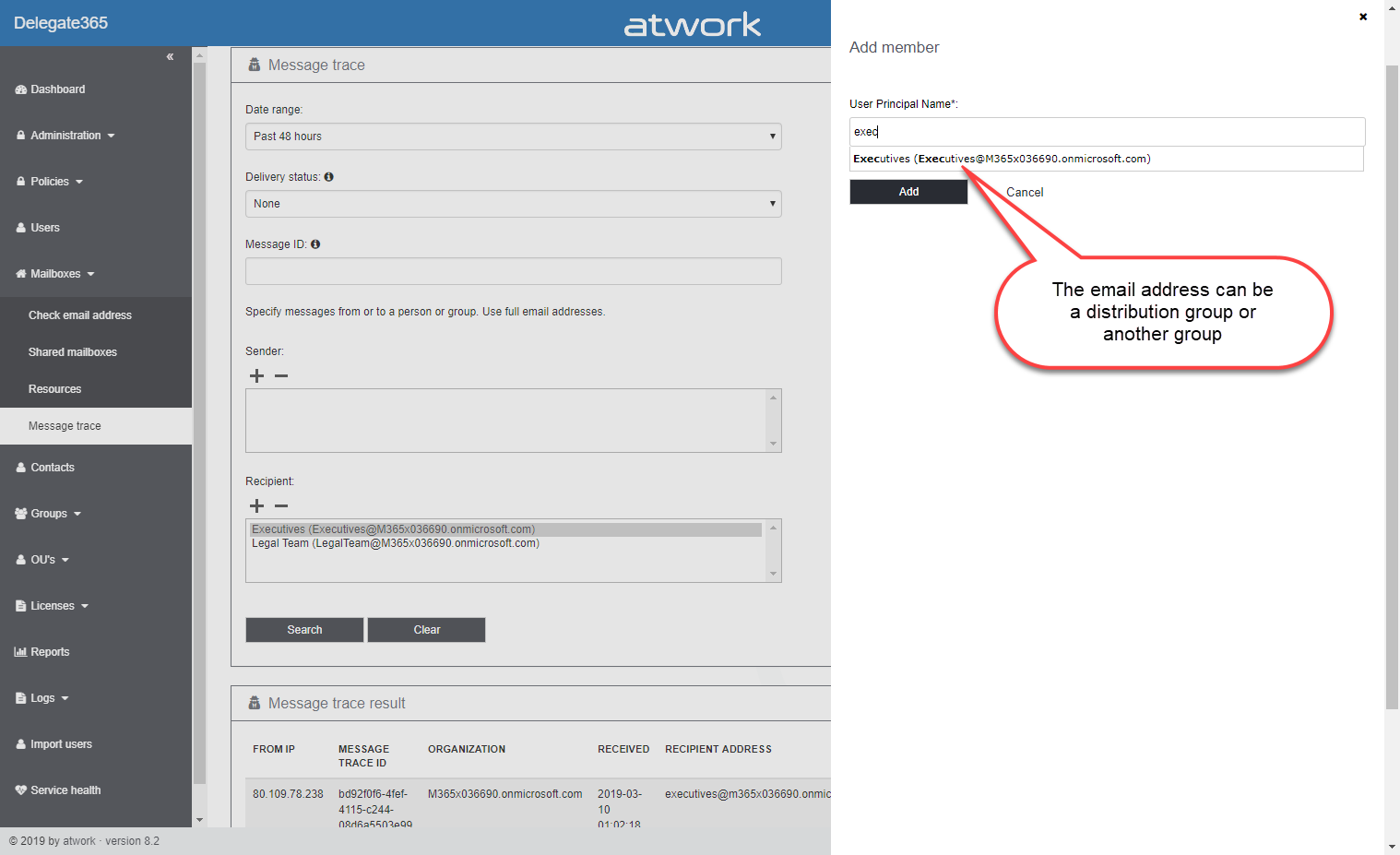Expand the Licenses menu
The image size is (1400, 855).
pyautogui.click(x=85, y=606)
